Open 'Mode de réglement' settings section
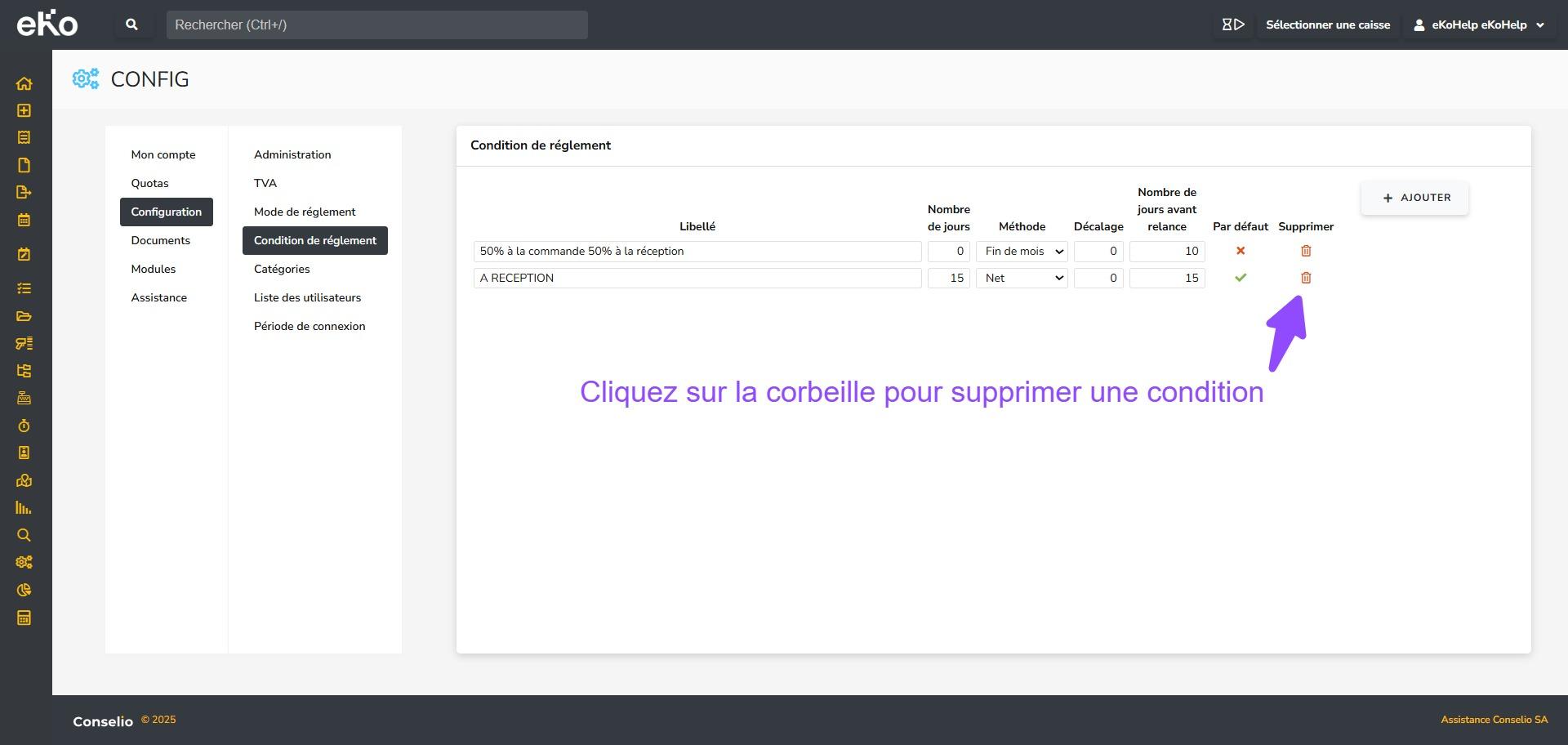Image resolution: width=1568 pixels, height=745 pixels. tap(305, 212)
